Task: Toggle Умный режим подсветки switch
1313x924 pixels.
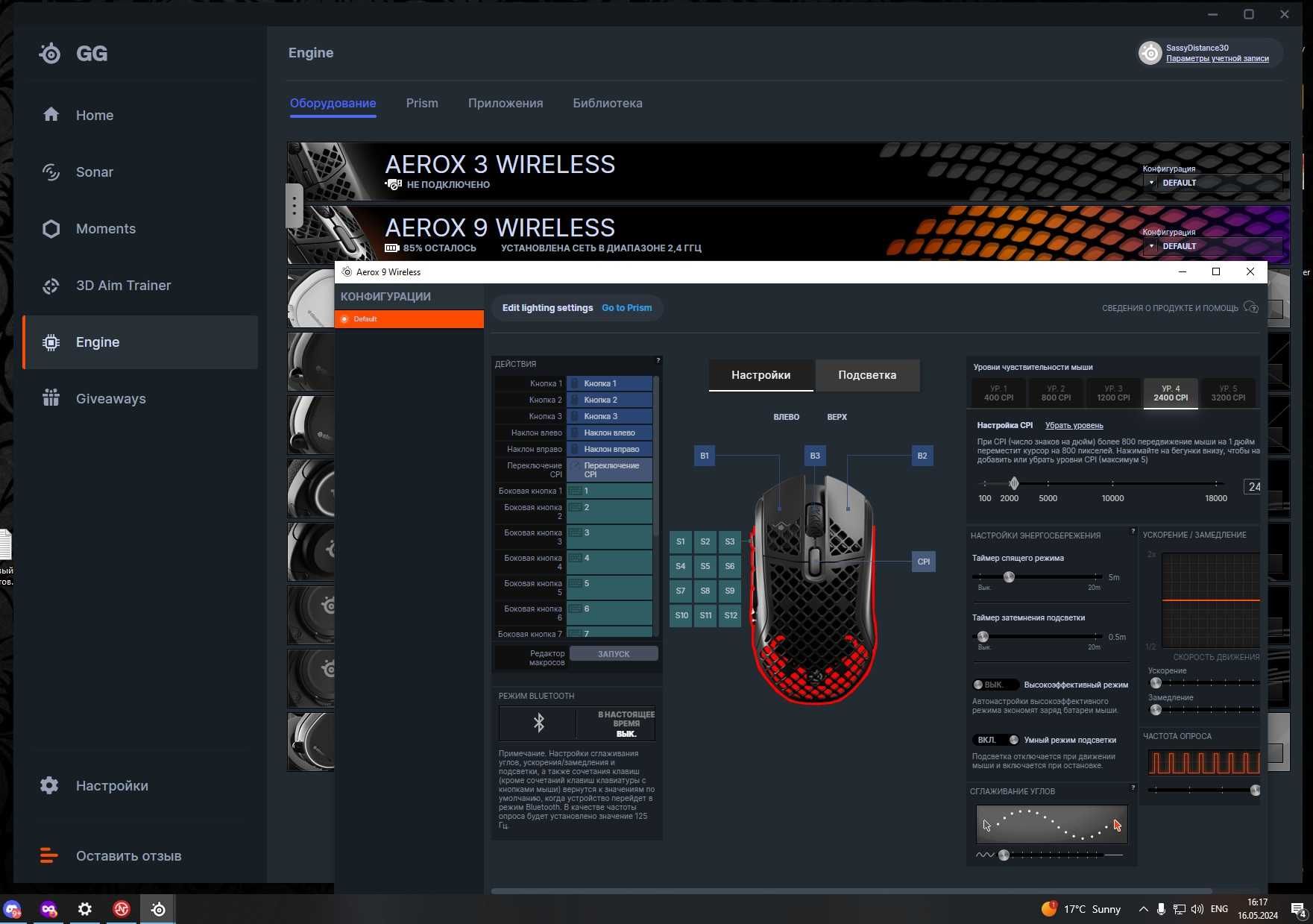Action: coord(995,740)
